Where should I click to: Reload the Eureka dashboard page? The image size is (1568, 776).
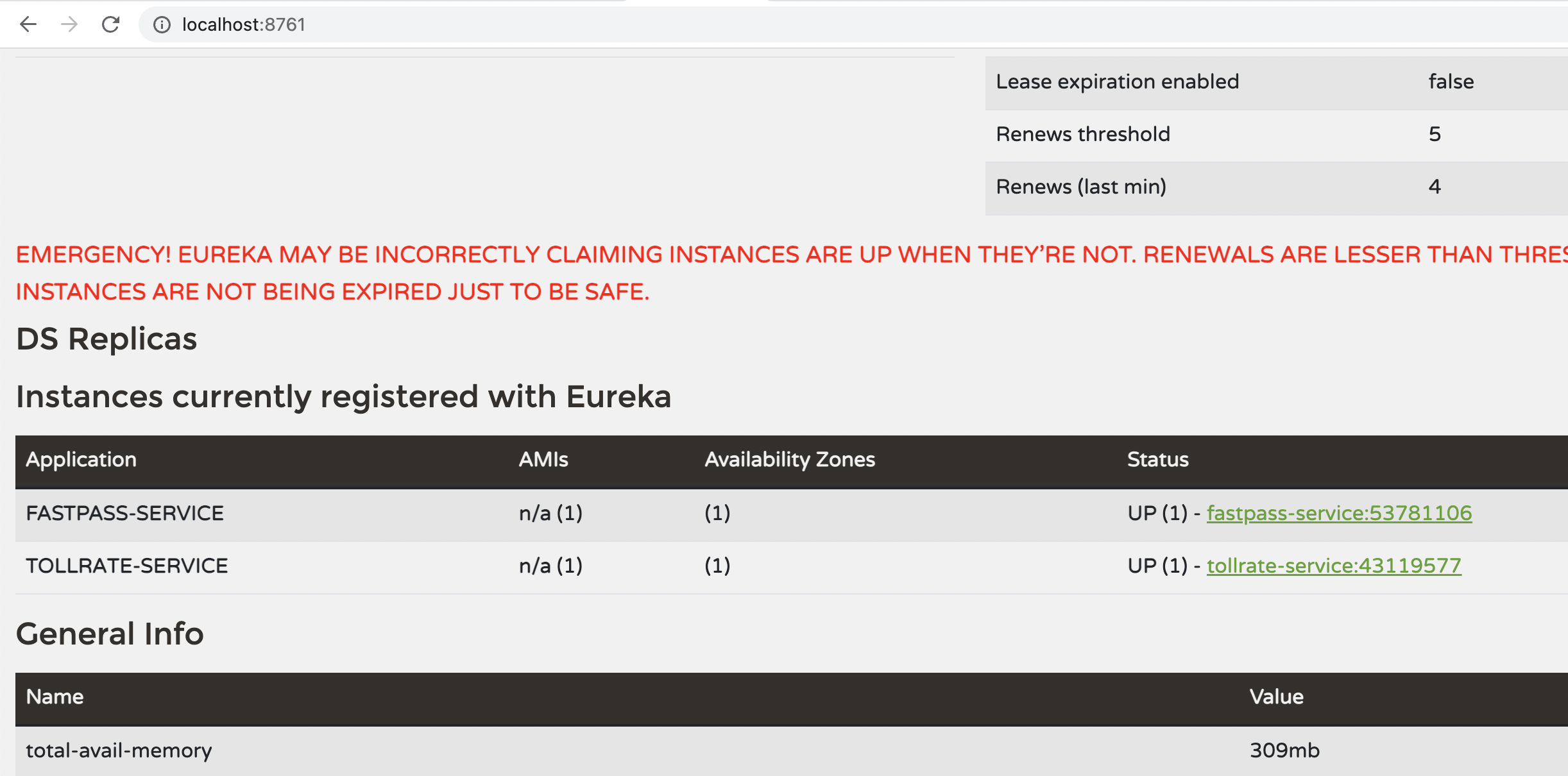point(111,24)
